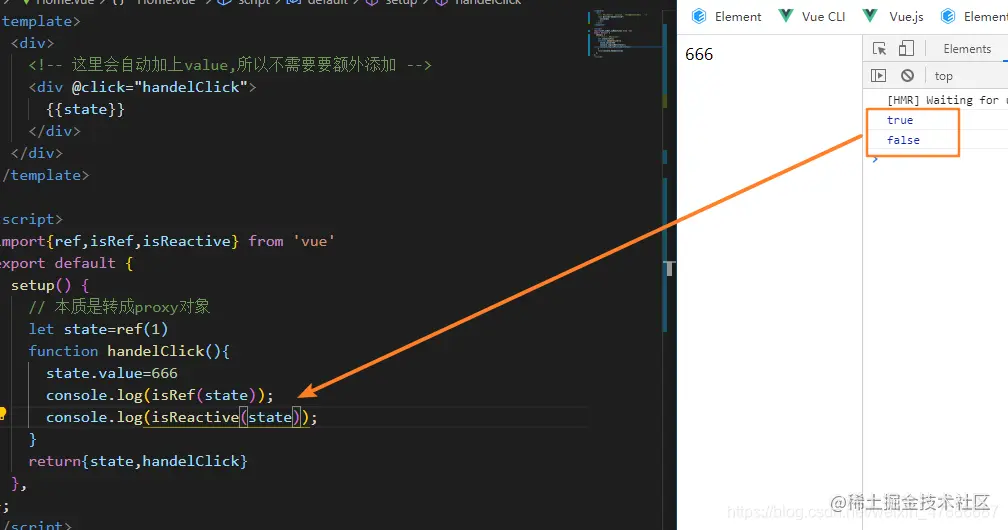Open the Vue CLI bookmark
This screenshot has height=530, width=1008.
click(x=812, y=17)
